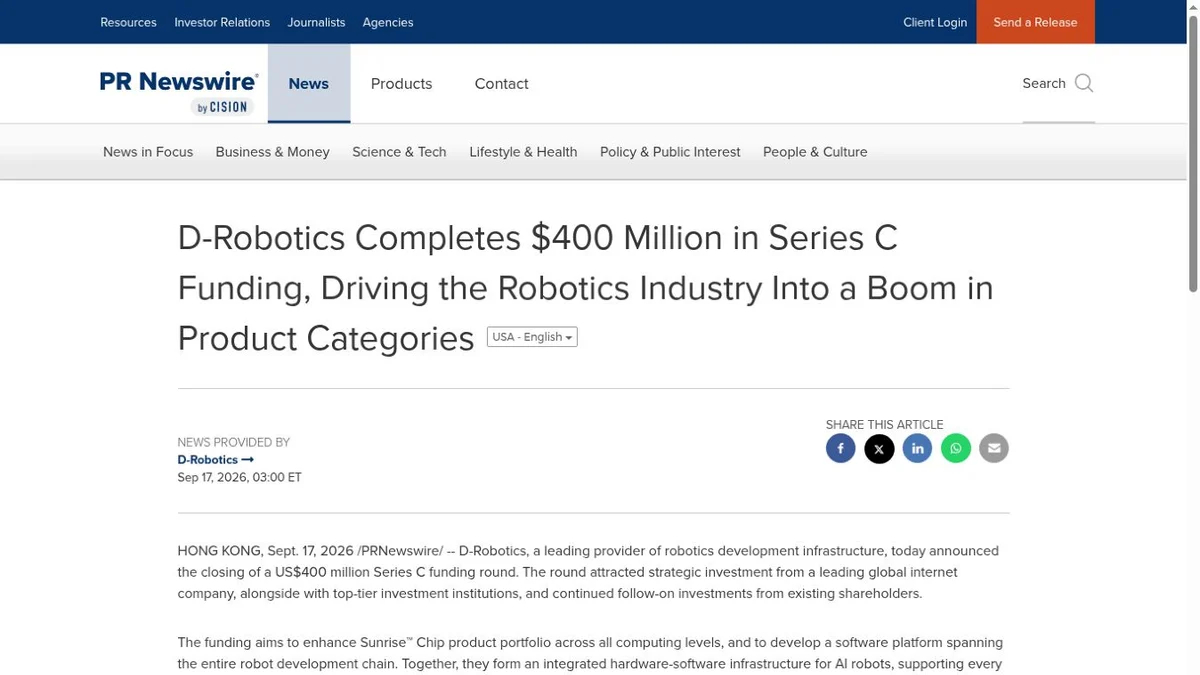1200x675 pixels.
Task: Open the Client Login link
Action: pos(935,22)
